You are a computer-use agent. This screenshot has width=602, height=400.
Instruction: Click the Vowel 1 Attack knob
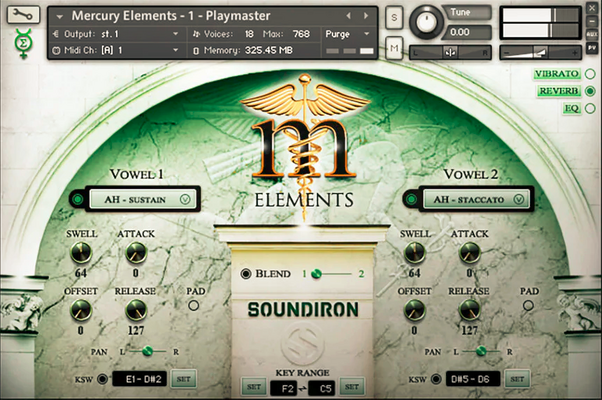[136, 253]
